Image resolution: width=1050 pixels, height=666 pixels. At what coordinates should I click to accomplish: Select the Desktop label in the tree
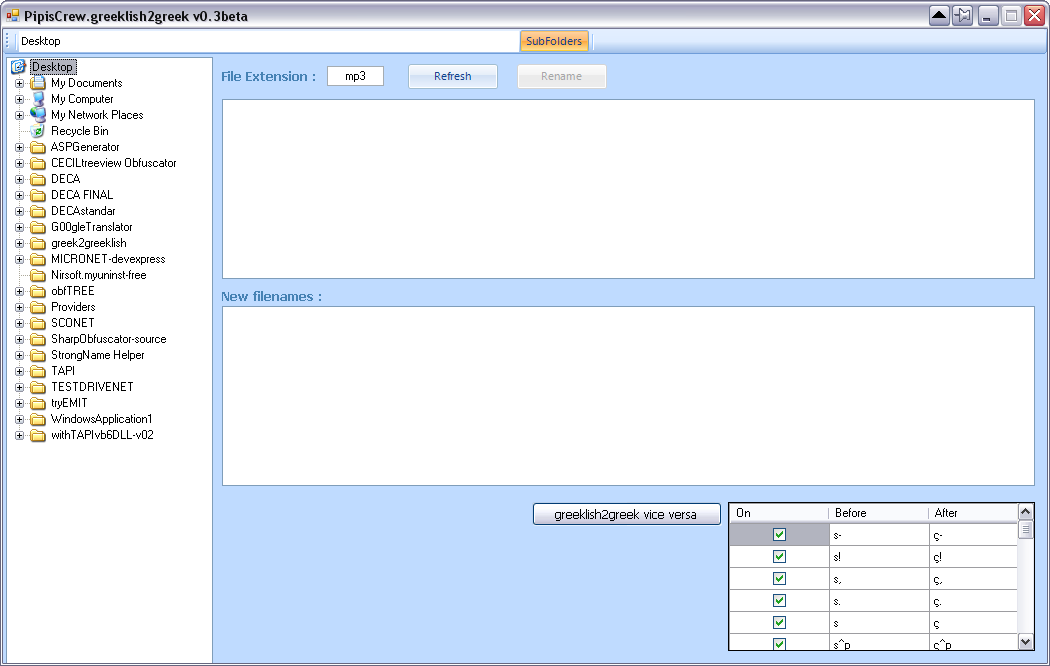[53, 67]
